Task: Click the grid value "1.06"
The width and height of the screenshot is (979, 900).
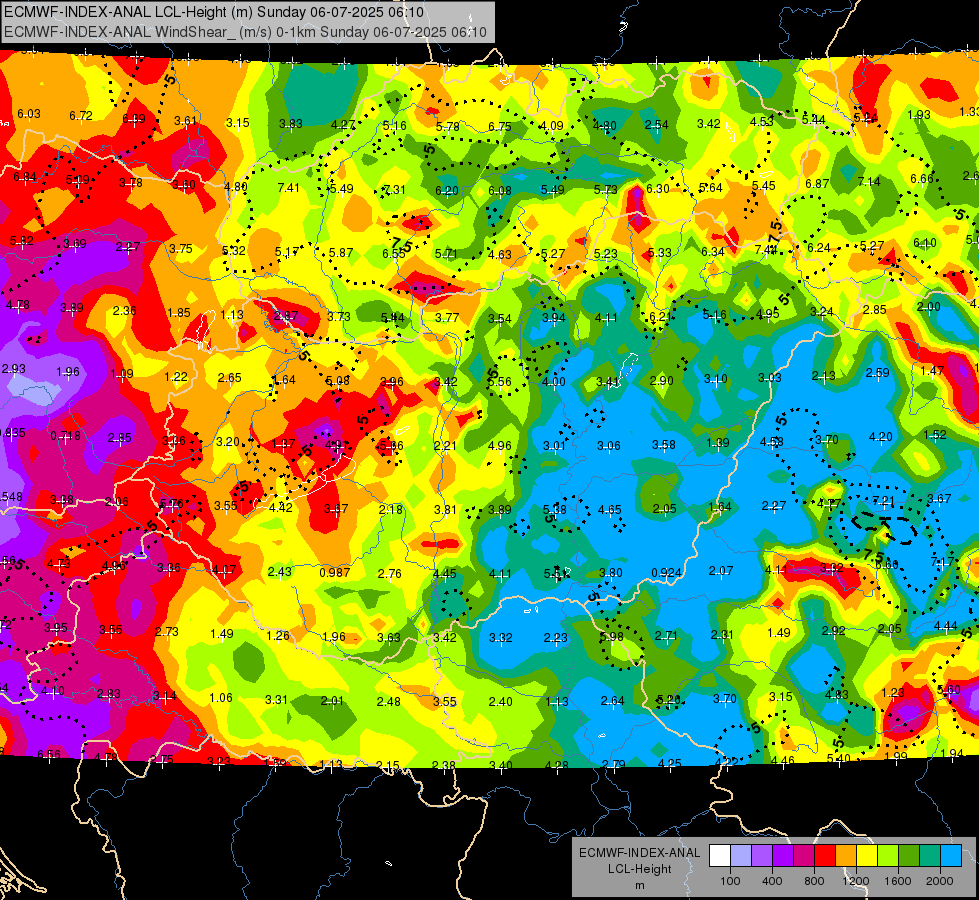Action: pyautogui.click(x=221, y=698)
